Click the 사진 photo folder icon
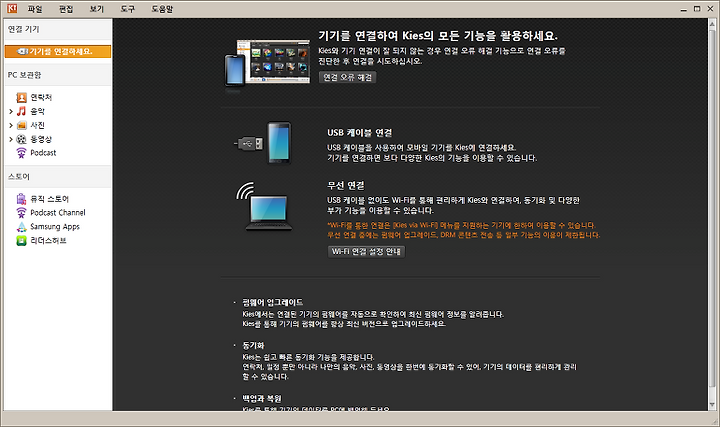The height and width of the screenshot is (427, 720). click(22, 125)
